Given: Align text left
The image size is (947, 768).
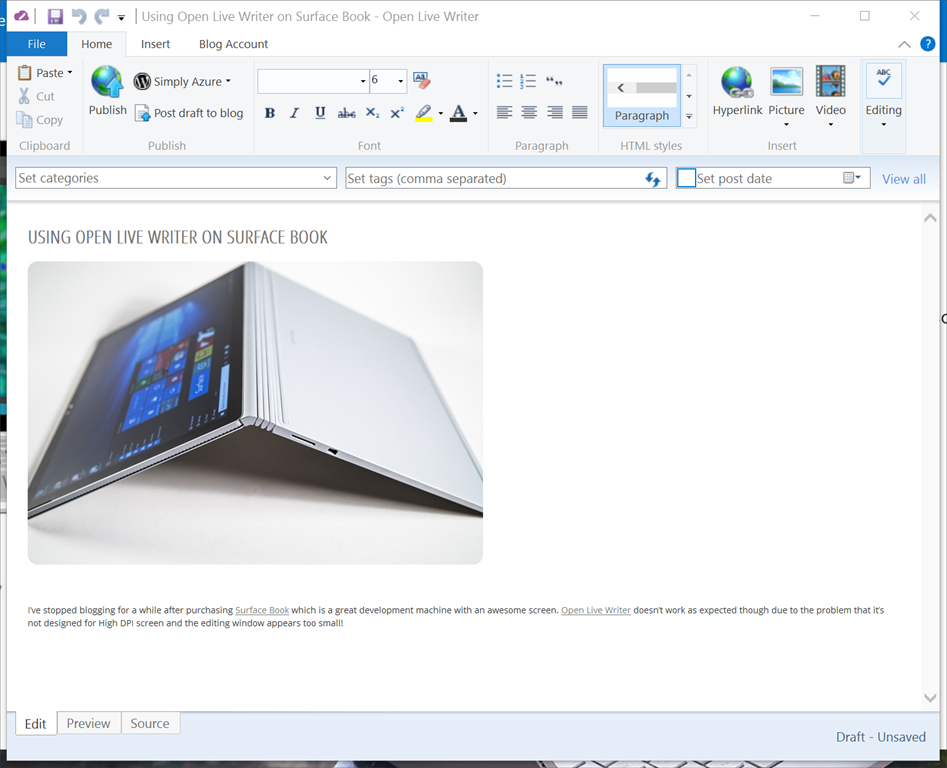Looking at the screenshot, I should (504, 112).
